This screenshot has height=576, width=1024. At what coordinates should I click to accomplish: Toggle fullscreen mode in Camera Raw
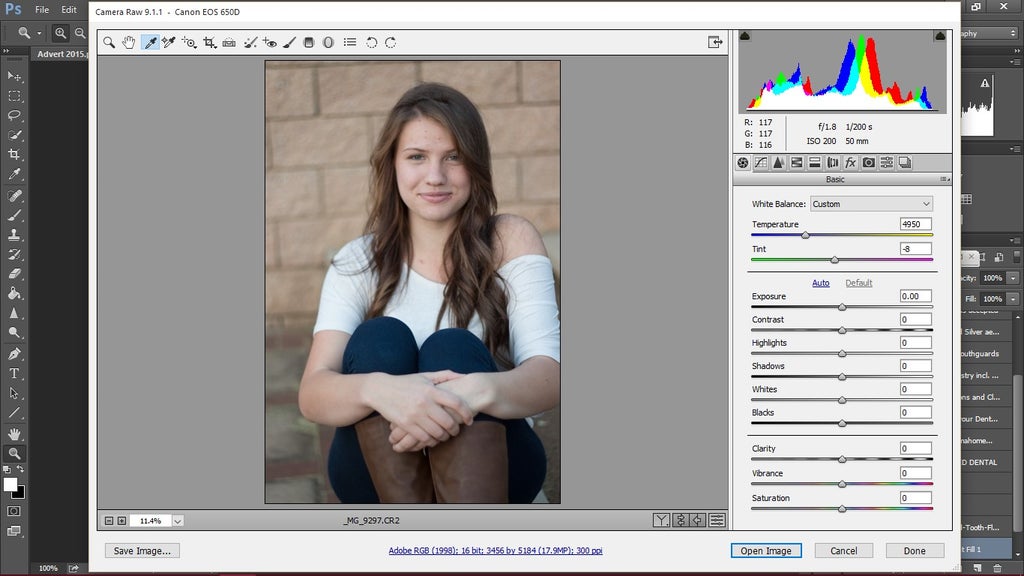tap(714, 42)
